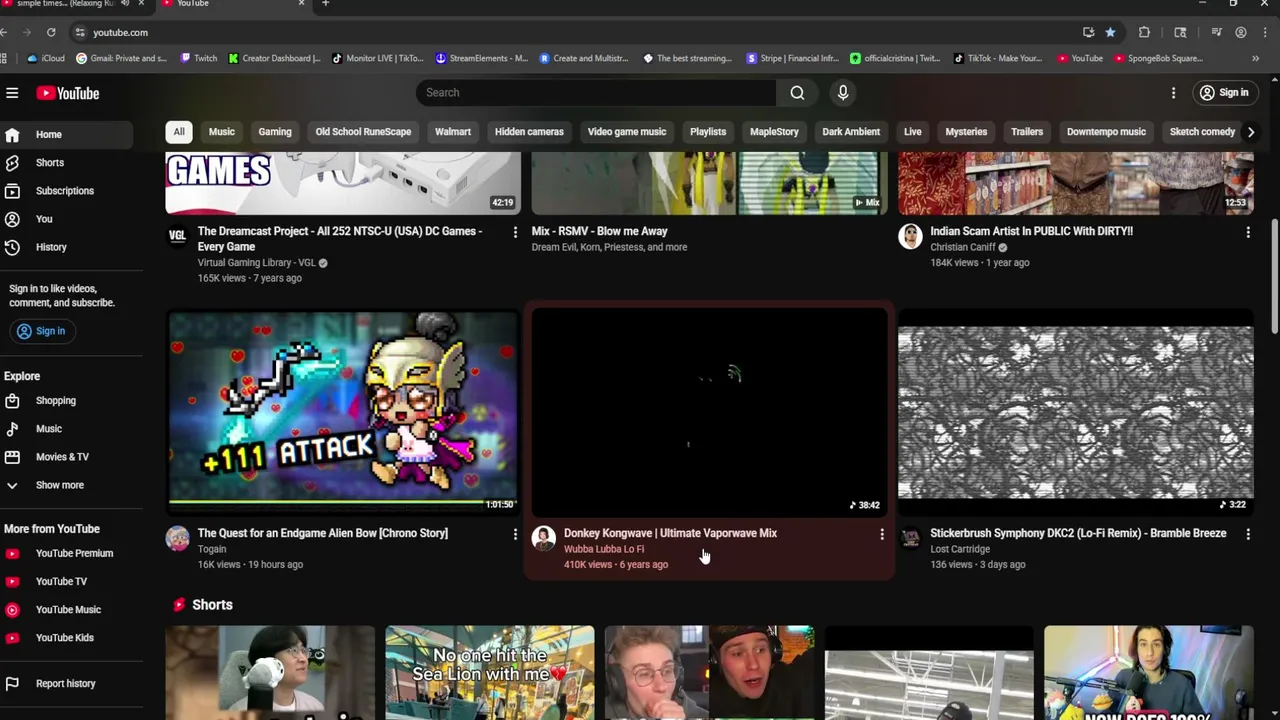Open Donkey Kongwave Vaporwave Mix title
The image size is (1280, 720).
(x=670, y=533)
